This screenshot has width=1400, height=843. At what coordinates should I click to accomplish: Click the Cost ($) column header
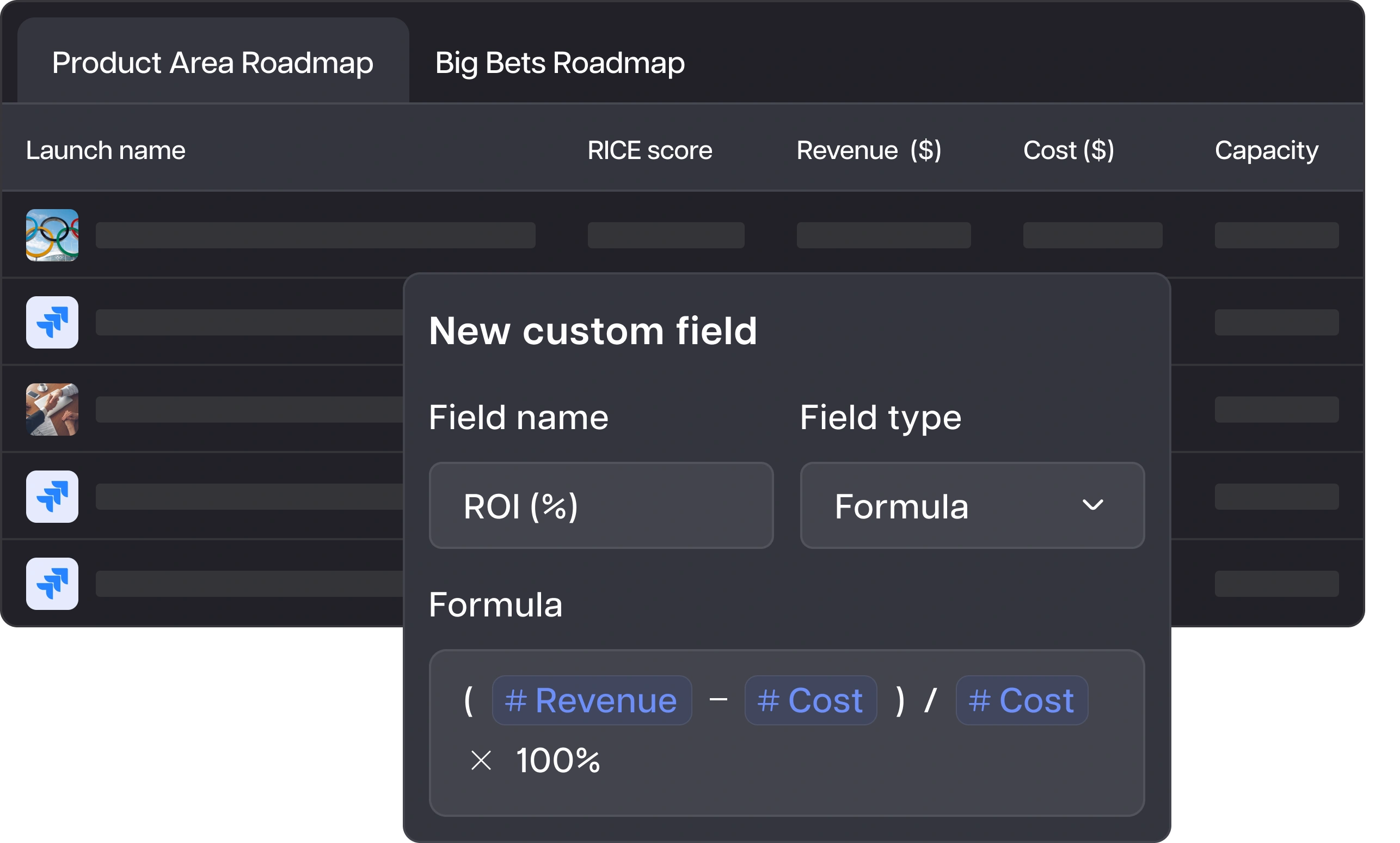pos(1068,150)
